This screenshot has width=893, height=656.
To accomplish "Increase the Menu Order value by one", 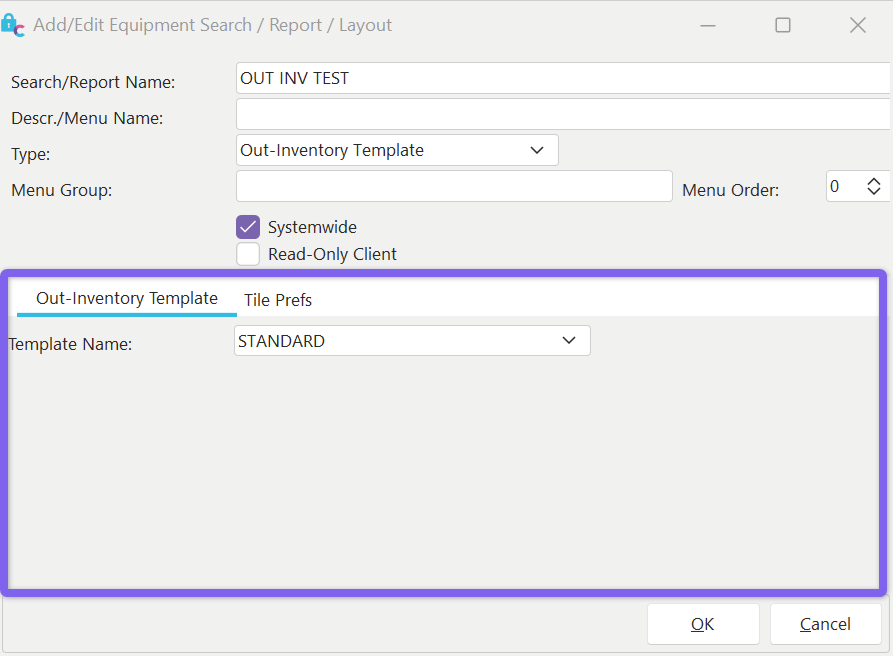I will pyautogui.click(x=874, y=181).
